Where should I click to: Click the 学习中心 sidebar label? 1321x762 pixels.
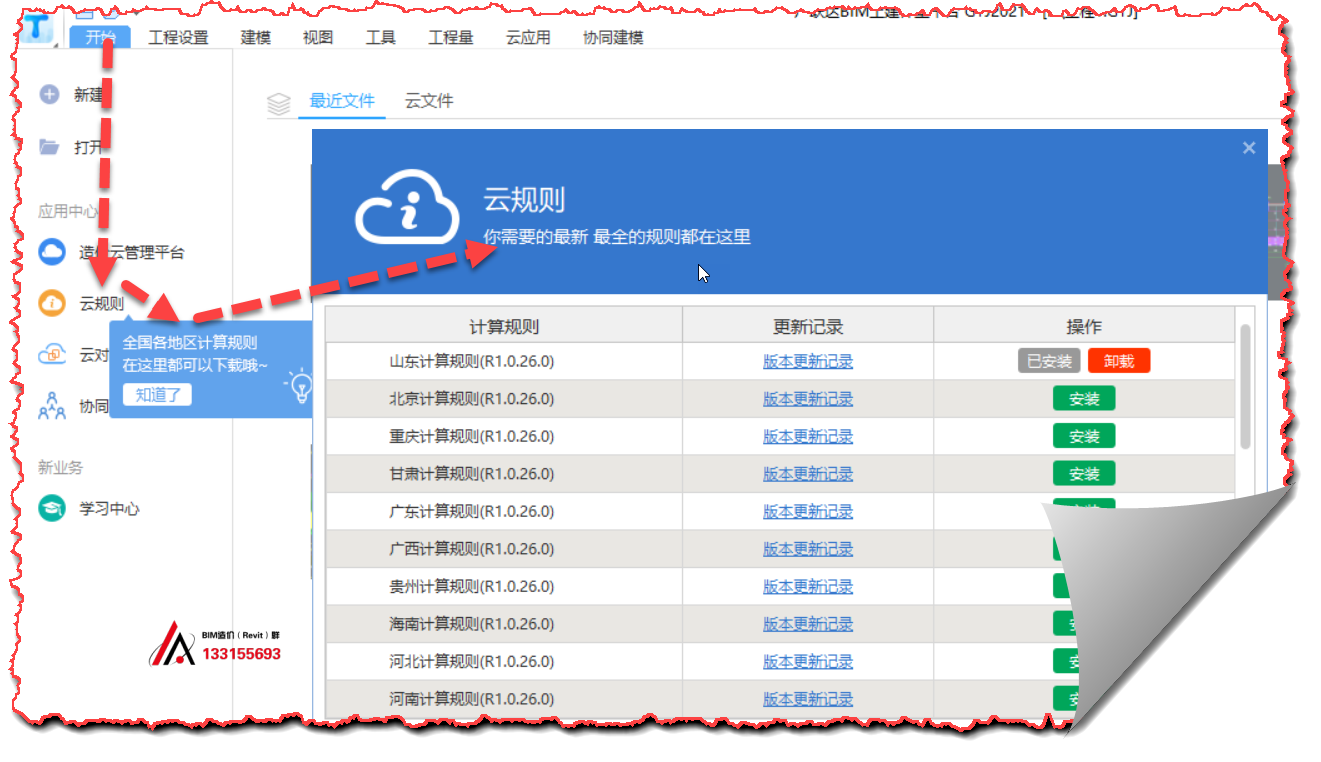[x=110, y=509]
